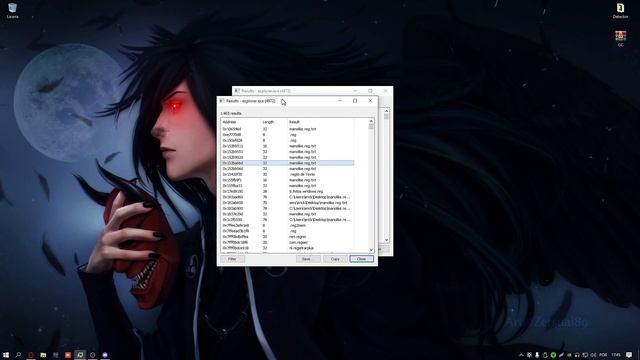Launch Opera browser from taskbar
The width and height of the screenshot is (640, 360).
click(x=31, y=355)
